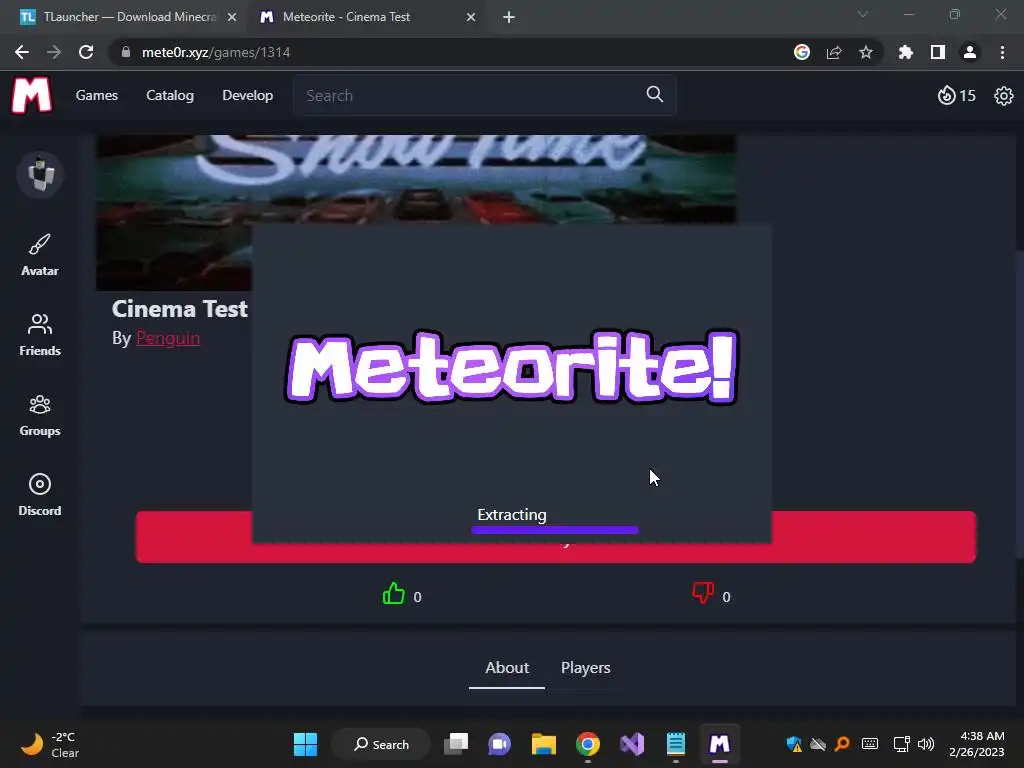Open the Games menu
1024x768 pixels.
coord(97,95)
